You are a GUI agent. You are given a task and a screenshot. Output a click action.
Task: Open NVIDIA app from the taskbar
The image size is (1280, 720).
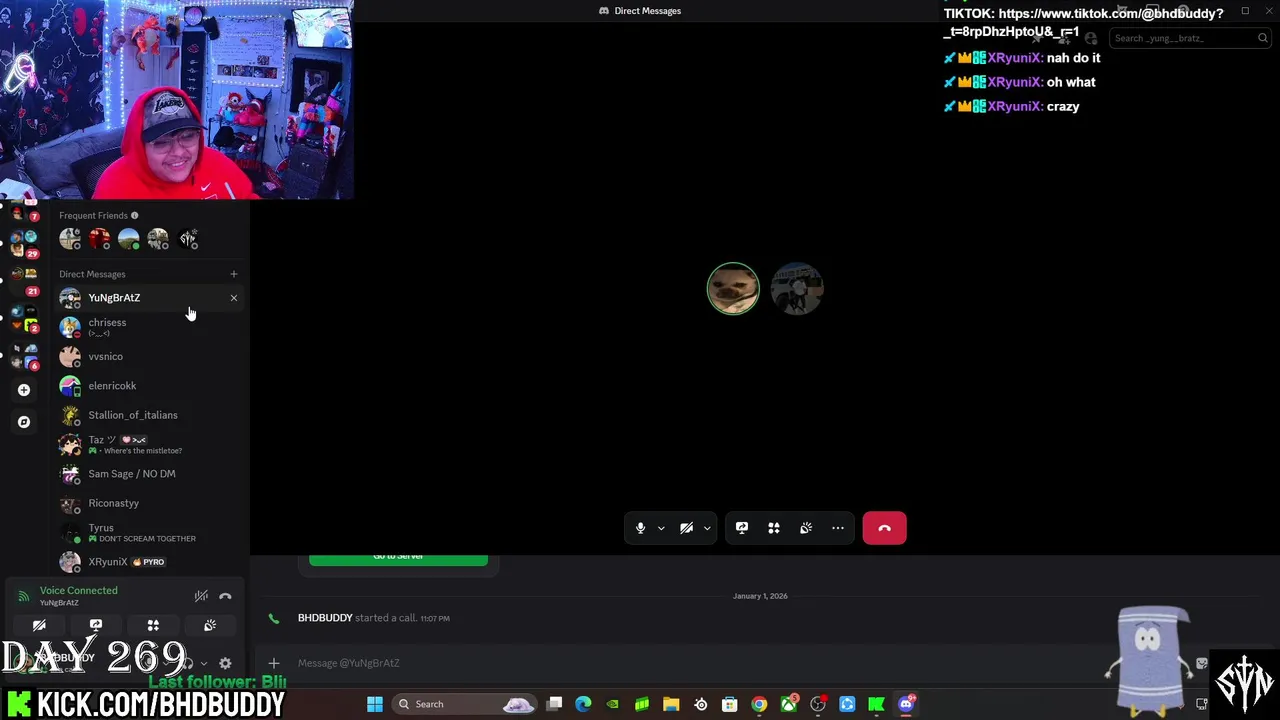(x=613, y=704)
